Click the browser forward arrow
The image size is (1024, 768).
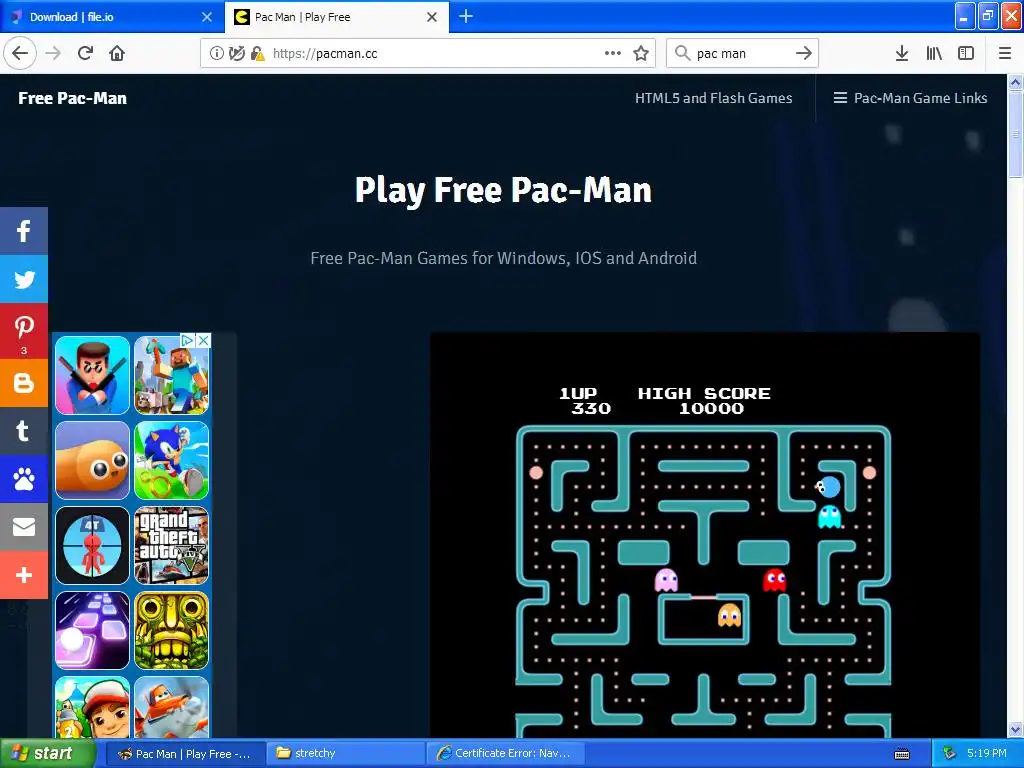[x=53, y=53]
